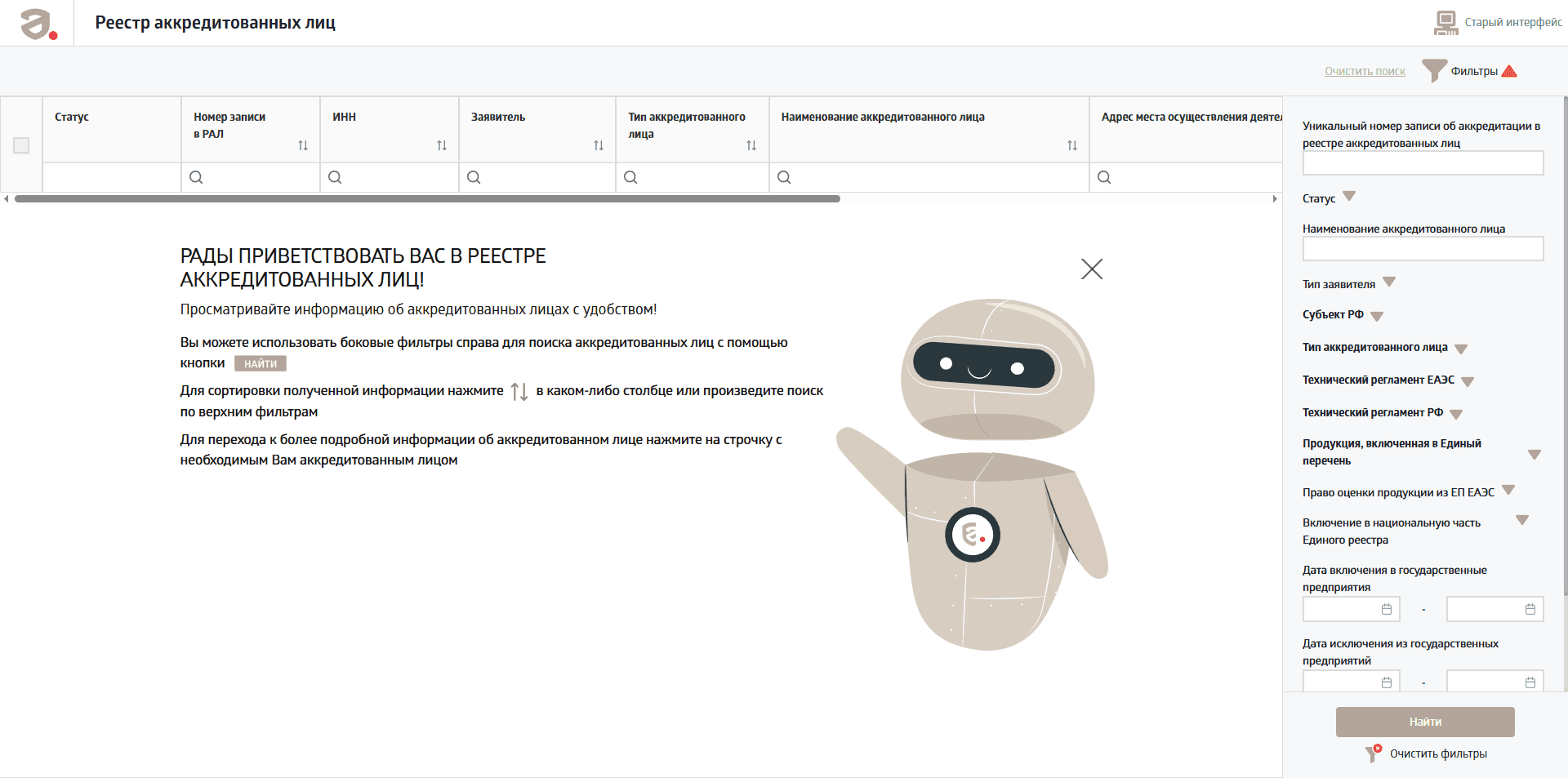This screenshot has width=1568, height=778.
Task: Expand the Статус filter dropdown
Action: coord(1349,196)
